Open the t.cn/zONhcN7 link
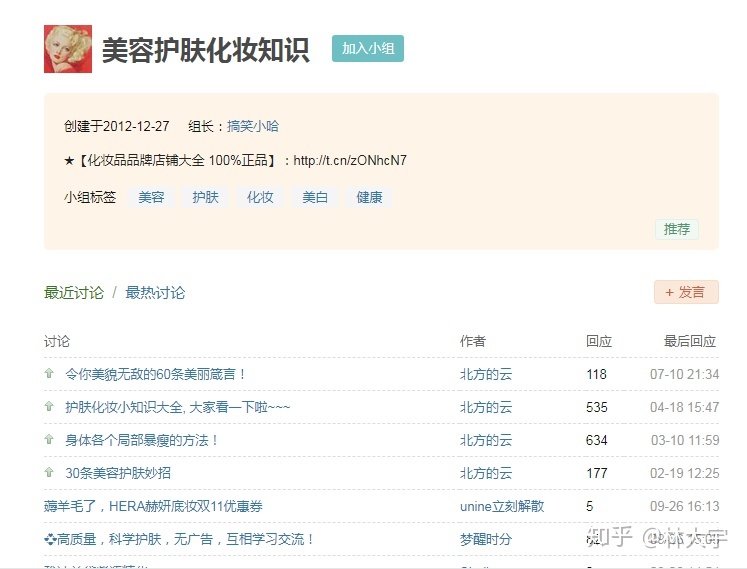This screenshot has height=569, width=747. tap(350, 160)
